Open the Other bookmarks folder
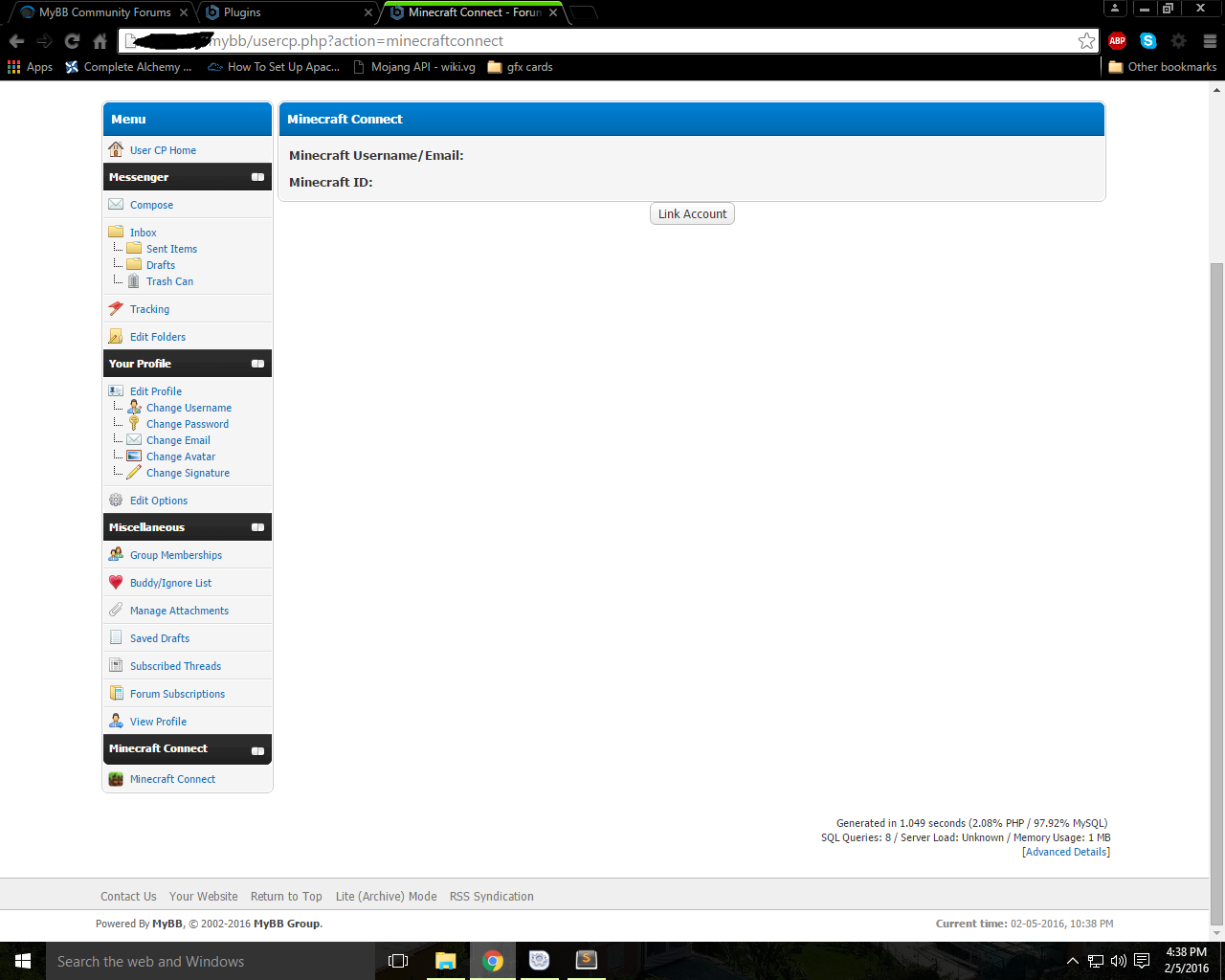1225x980 pixels. (x=1163, y=67)
